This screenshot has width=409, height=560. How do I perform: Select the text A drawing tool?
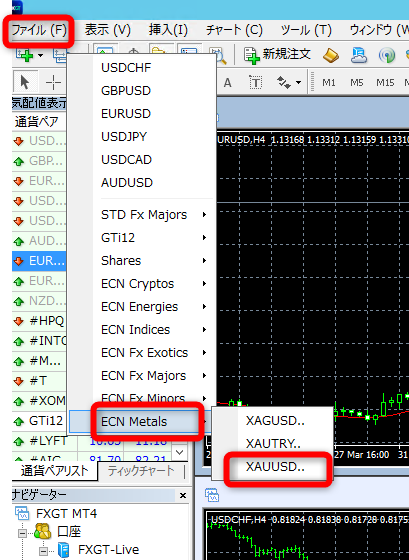click(x=227, y=83)
